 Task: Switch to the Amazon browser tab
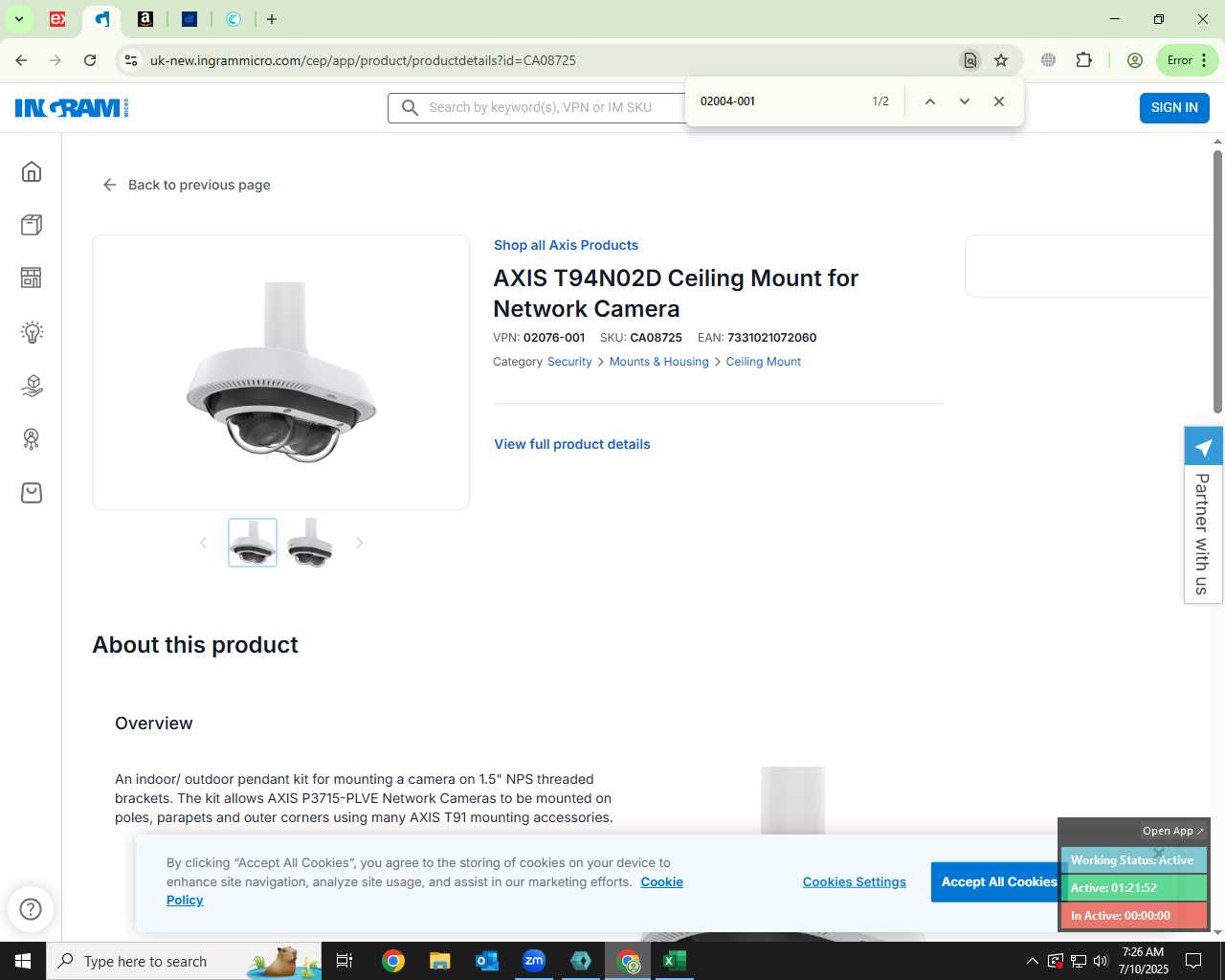click(145, 19)
